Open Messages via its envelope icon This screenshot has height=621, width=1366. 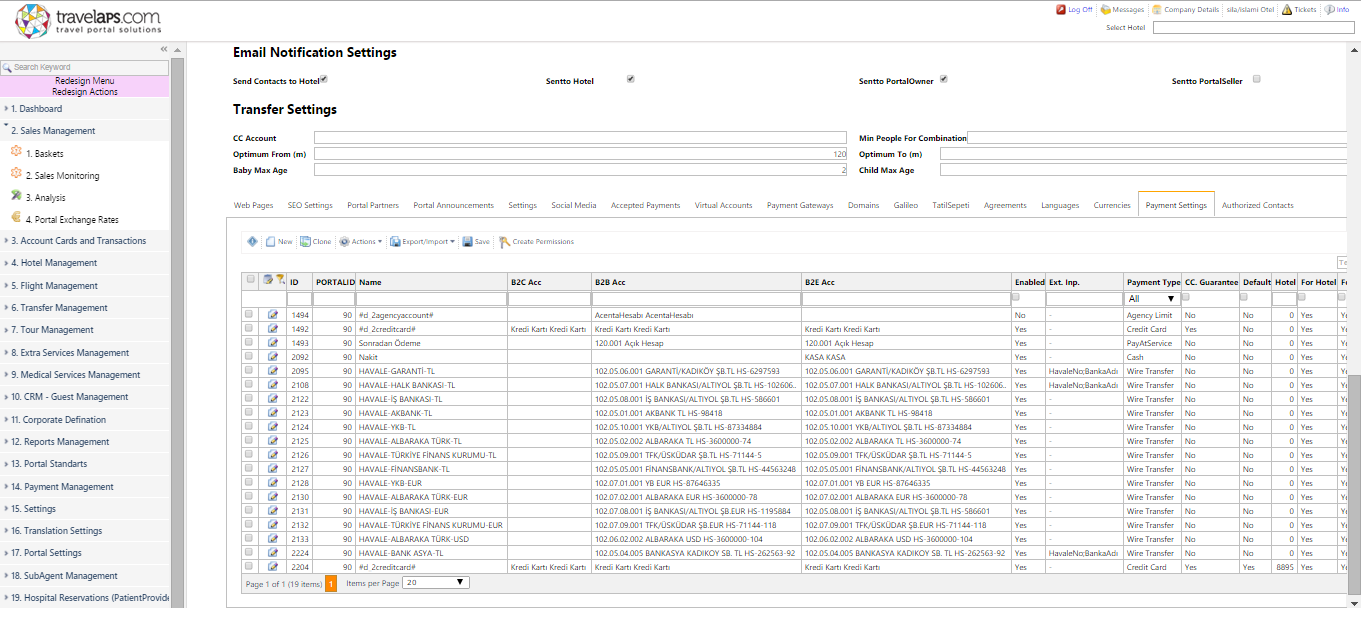pos(1106,9)
